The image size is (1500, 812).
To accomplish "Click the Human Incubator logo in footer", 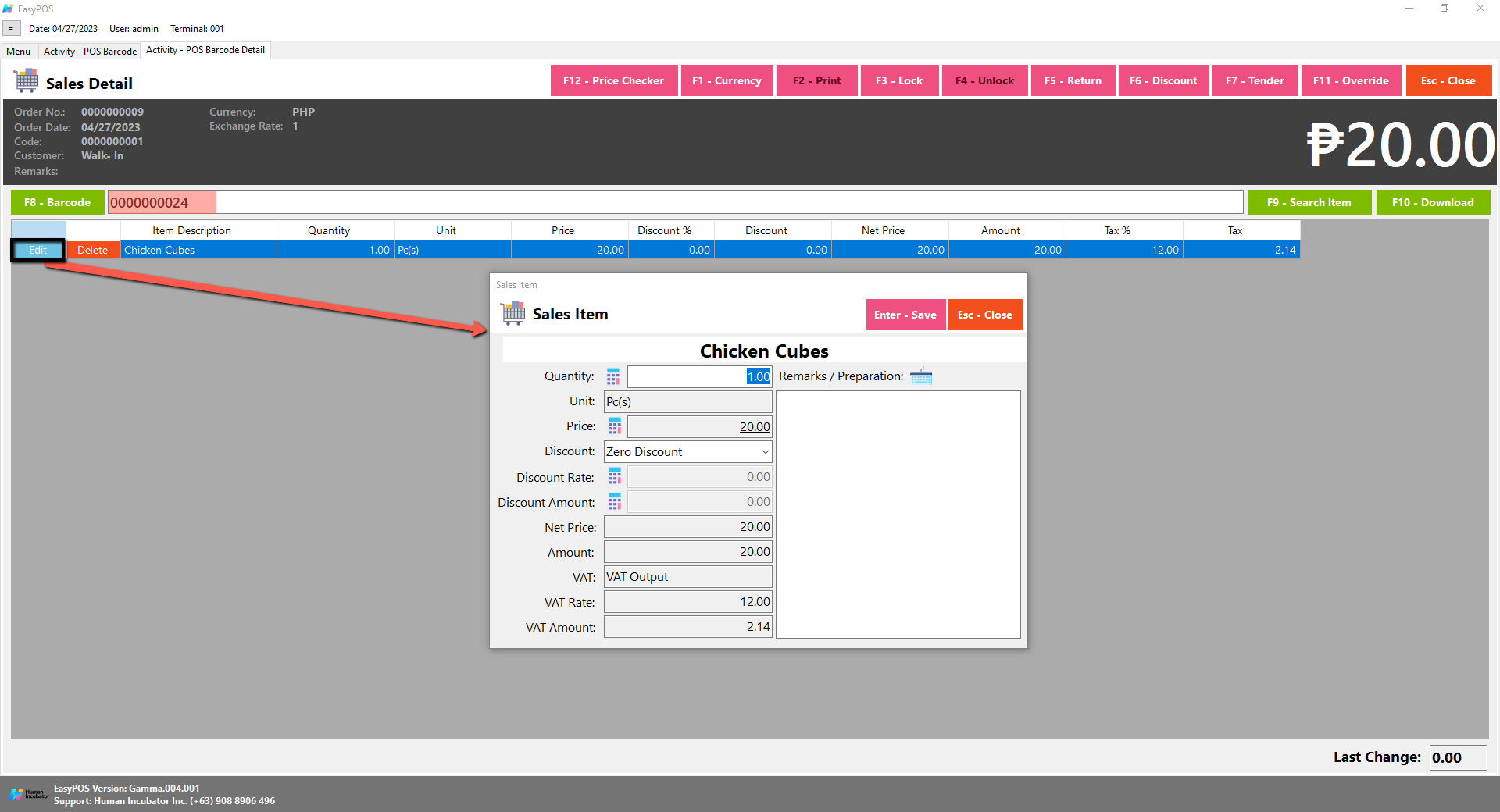I will point(29,794).
